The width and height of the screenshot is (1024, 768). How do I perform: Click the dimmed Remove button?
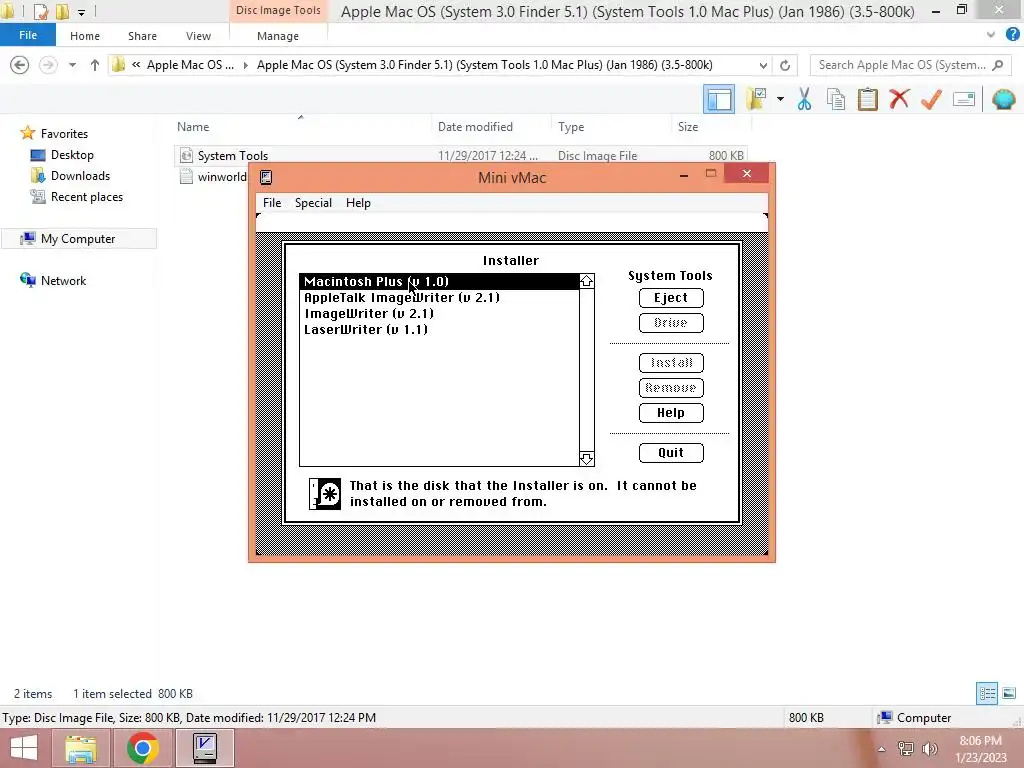tap(671, 388)
